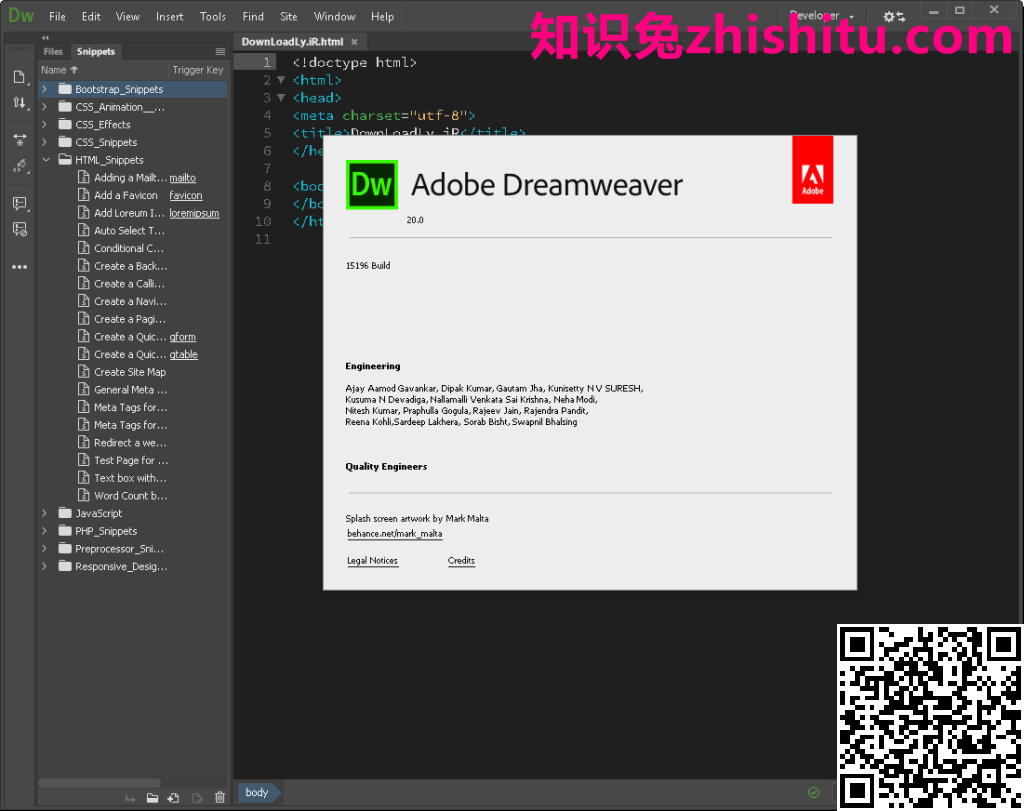Click the body tag selector
Screen dimensions: 1024x811
(257, 792)
